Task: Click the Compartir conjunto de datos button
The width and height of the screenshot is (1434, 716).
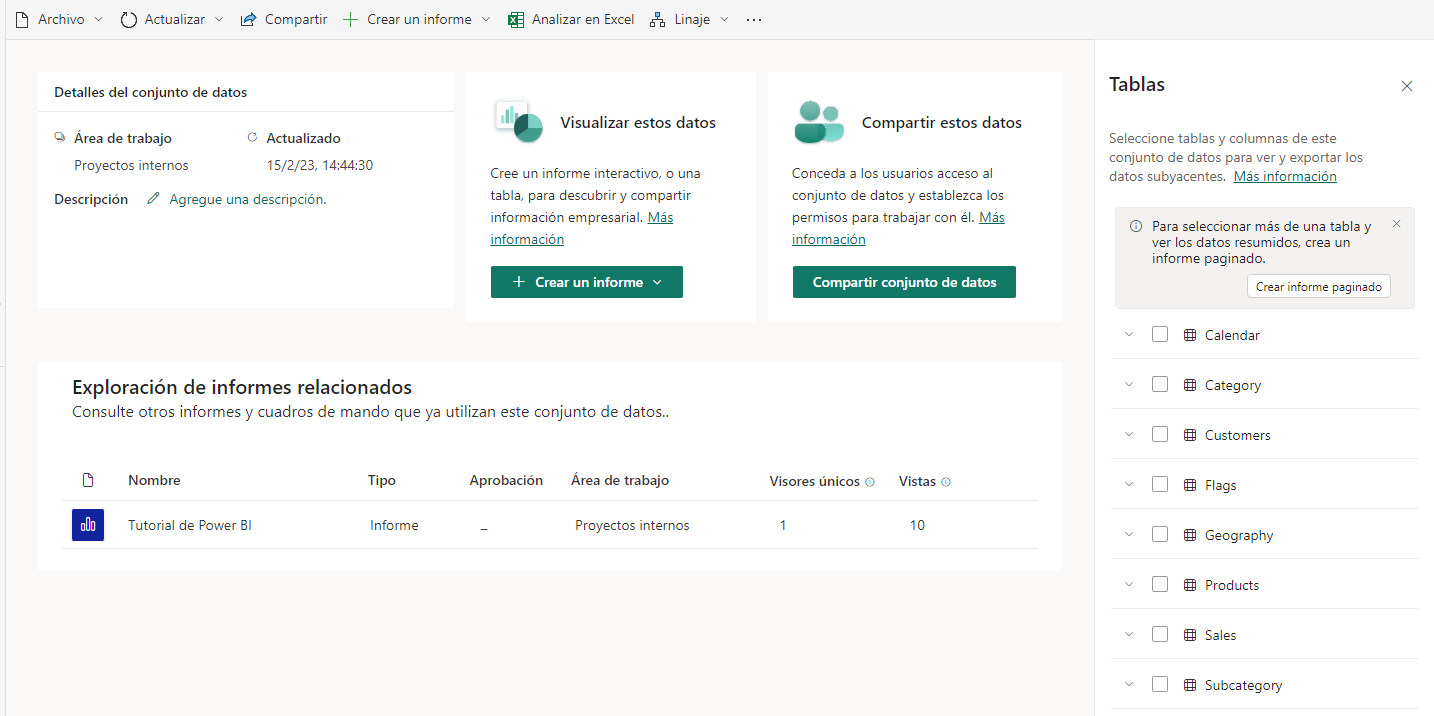Action: 904,282
